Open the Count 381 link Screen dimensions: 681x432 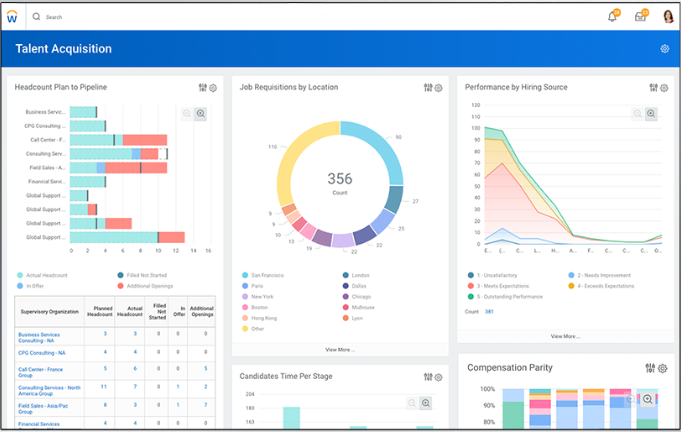(489, 311)
